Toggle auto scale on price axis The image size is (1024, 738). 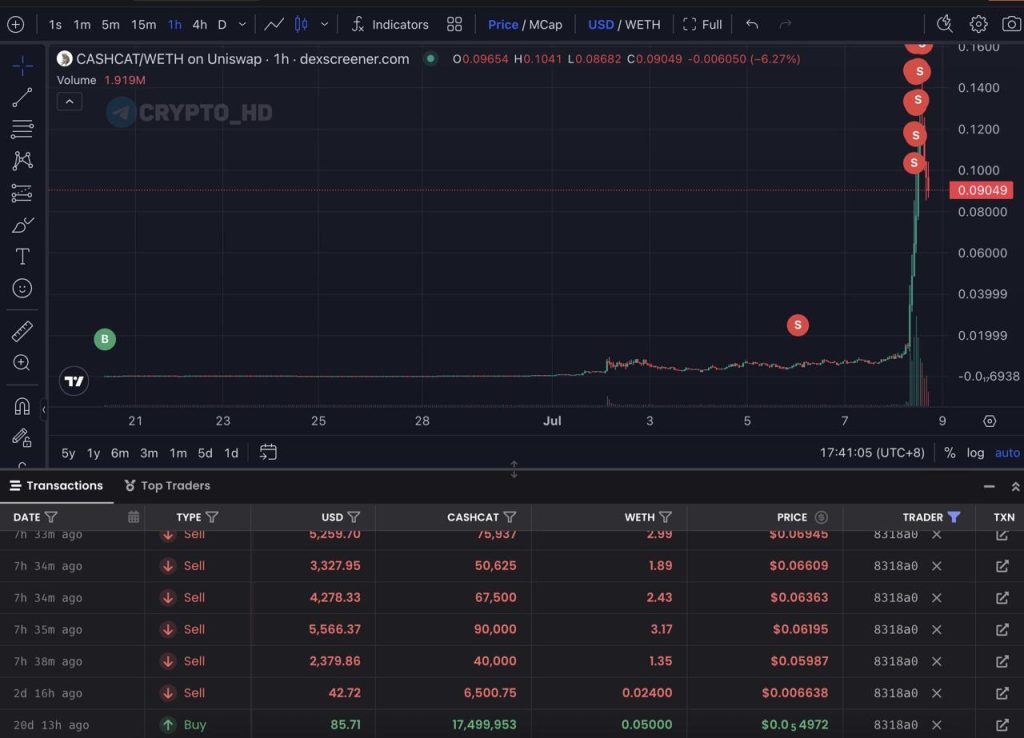pyautogui.click(x=1007, y=453)
